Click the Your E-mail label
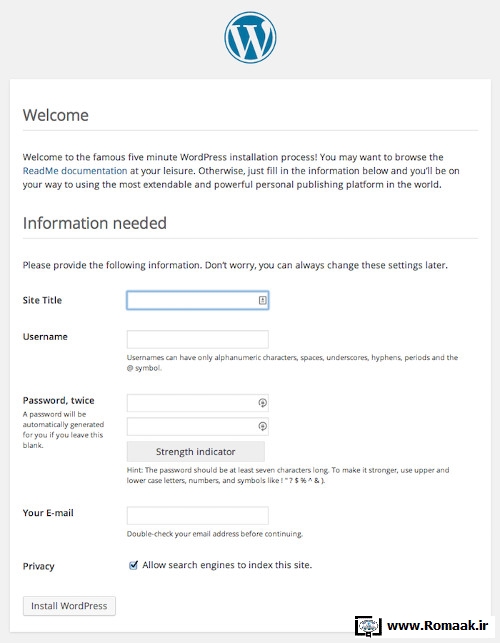 (x=48, y=513)
